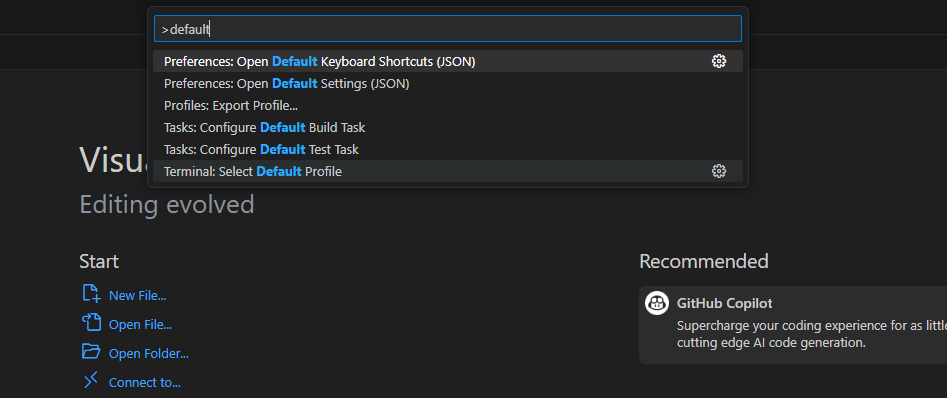Click the Open File document icon
Viewport: 947px width, 398px height.
click(x=91, y=322)
